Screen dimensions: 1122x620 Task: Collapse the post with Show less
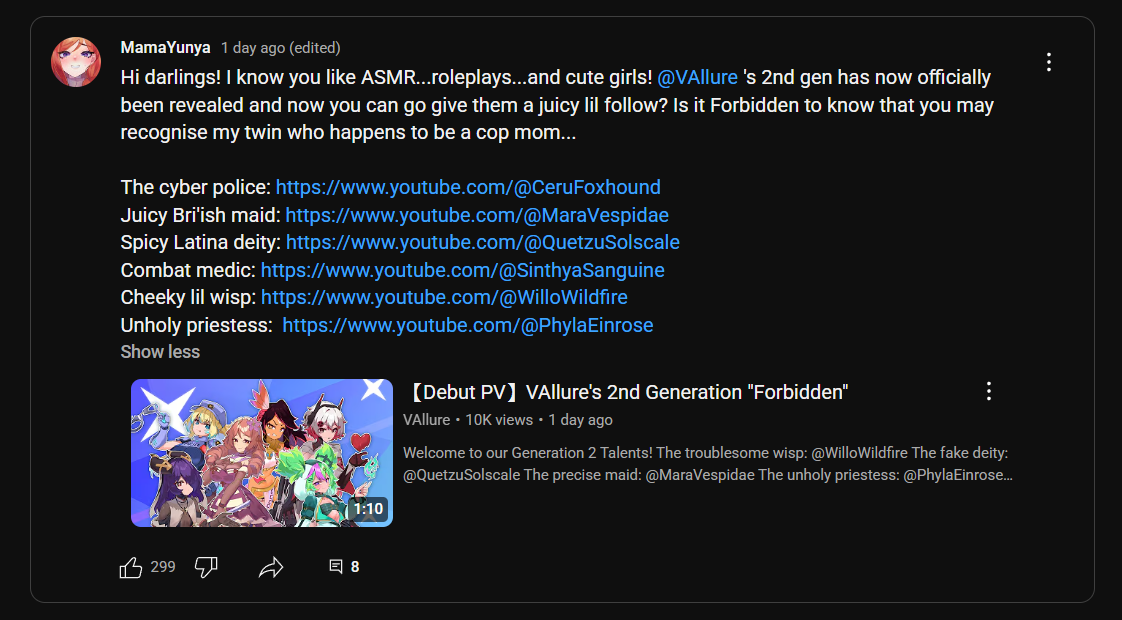[x=160, y=352]
